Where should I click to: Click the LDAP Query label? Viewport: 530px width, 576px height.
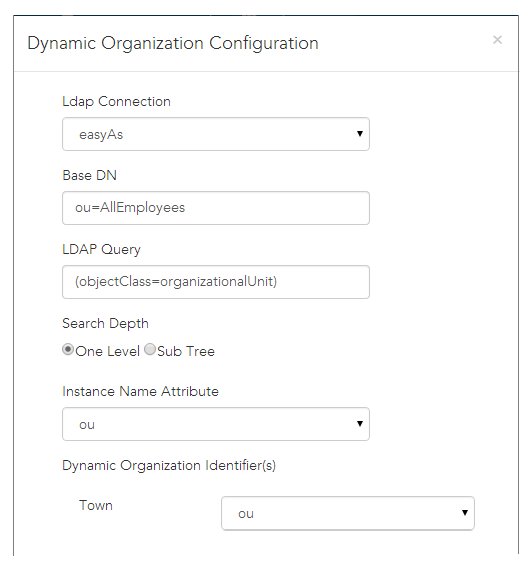[x=101, y=249]
